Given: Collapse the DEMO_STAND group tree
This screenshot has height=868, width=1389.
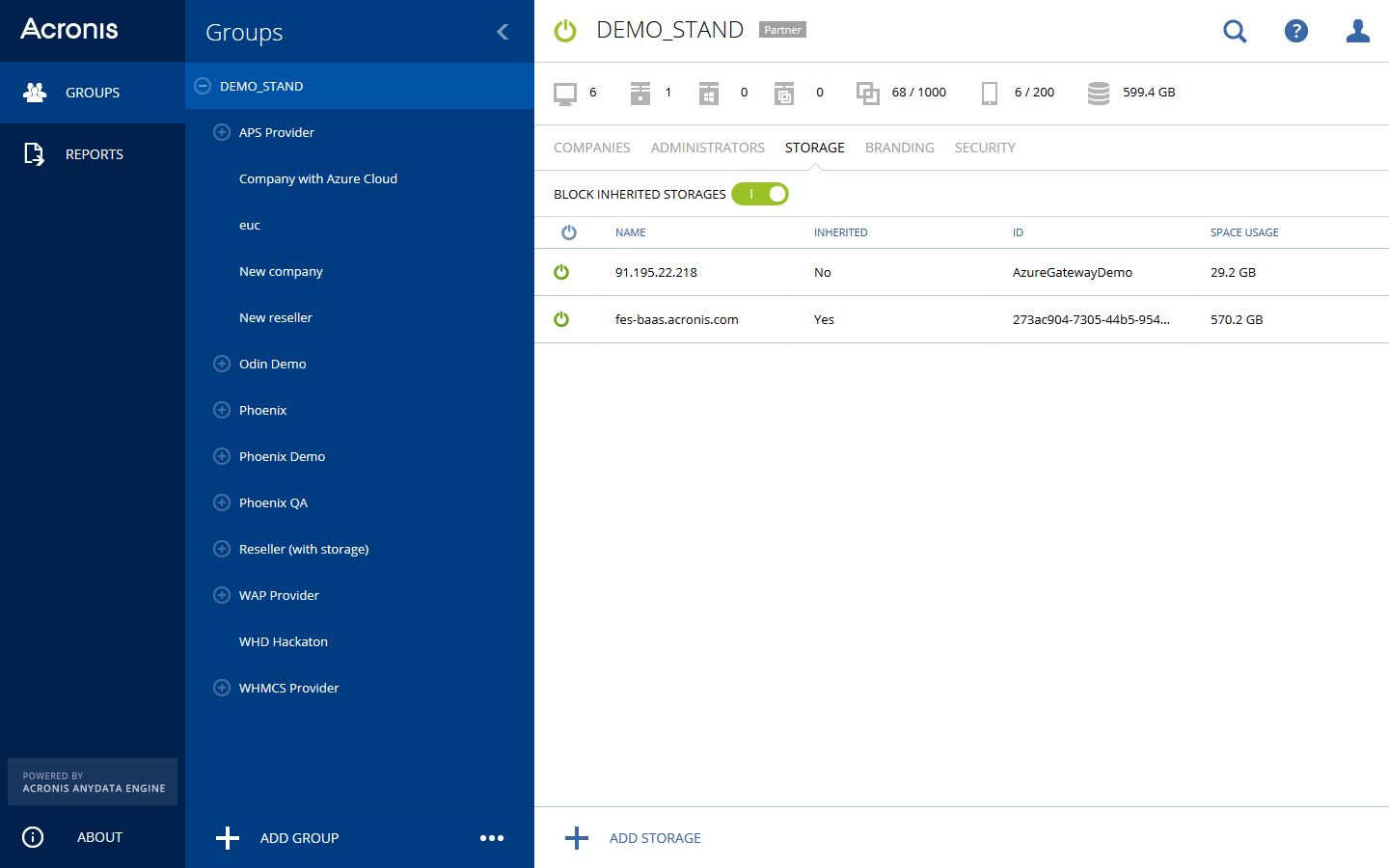Looking at the screenshot, I should click(203, 86).
